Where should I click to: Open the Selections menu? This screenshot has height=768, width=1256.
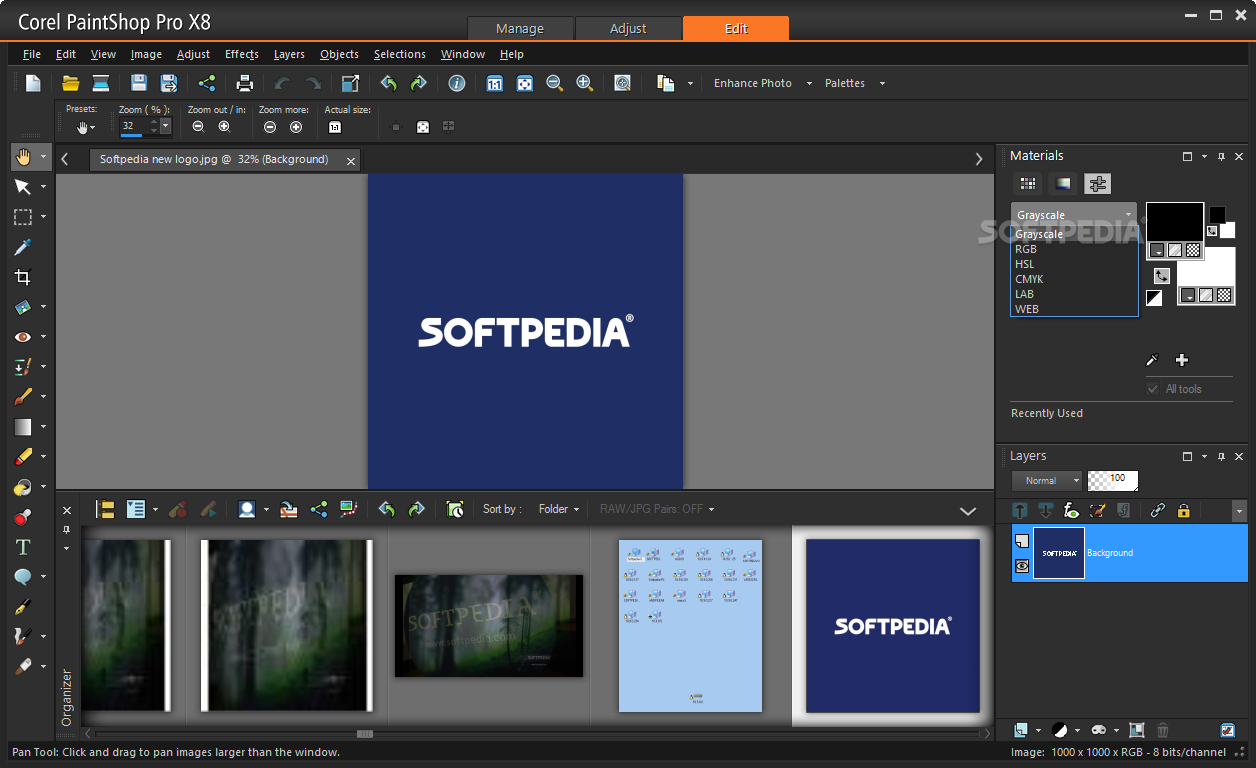point(400,54)
